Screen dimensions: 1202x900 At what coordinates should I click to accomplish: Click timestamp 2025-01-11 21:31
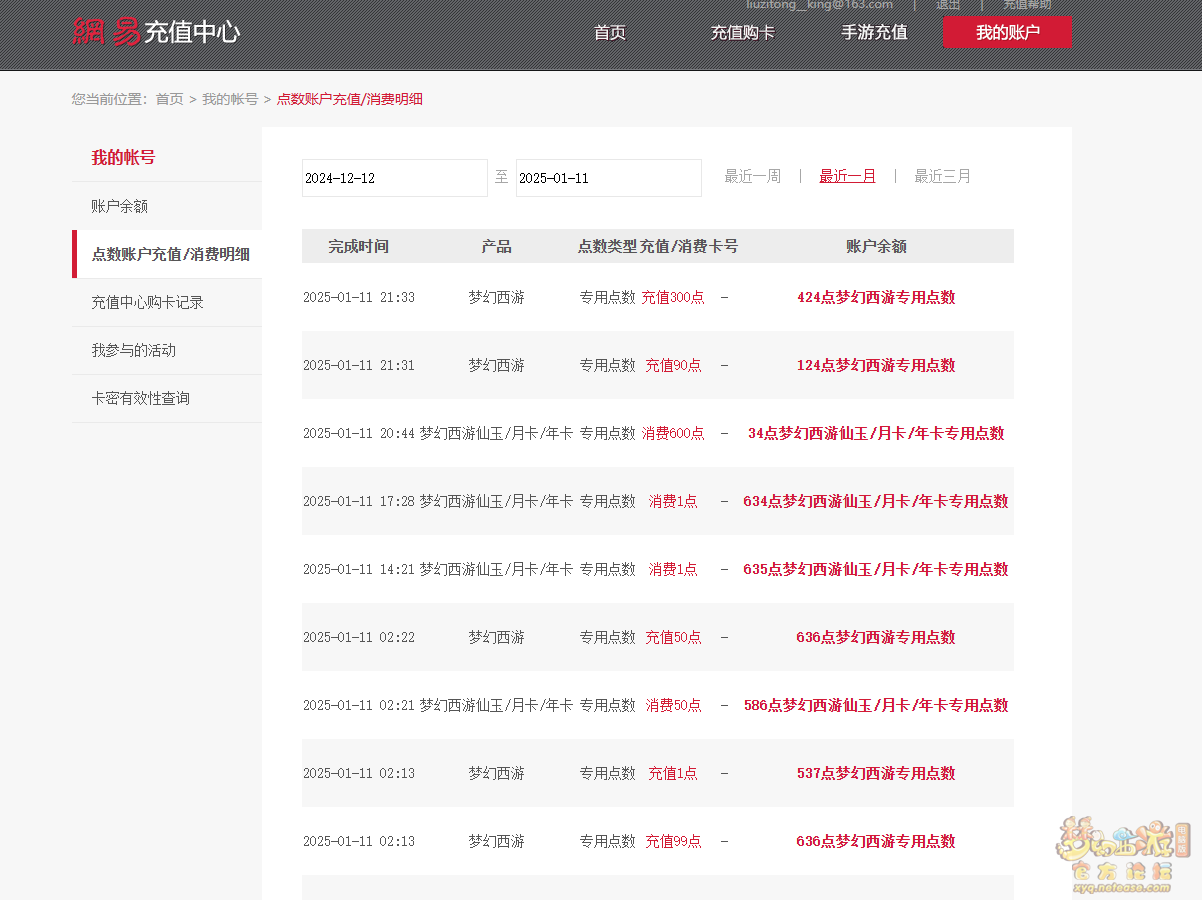pos(359,365)
